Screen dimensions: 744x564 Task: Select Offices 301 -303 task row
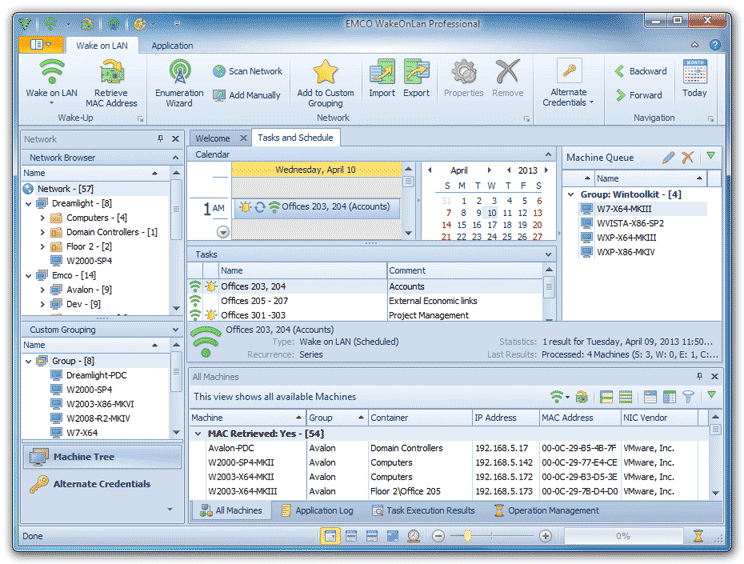[365, 315]
